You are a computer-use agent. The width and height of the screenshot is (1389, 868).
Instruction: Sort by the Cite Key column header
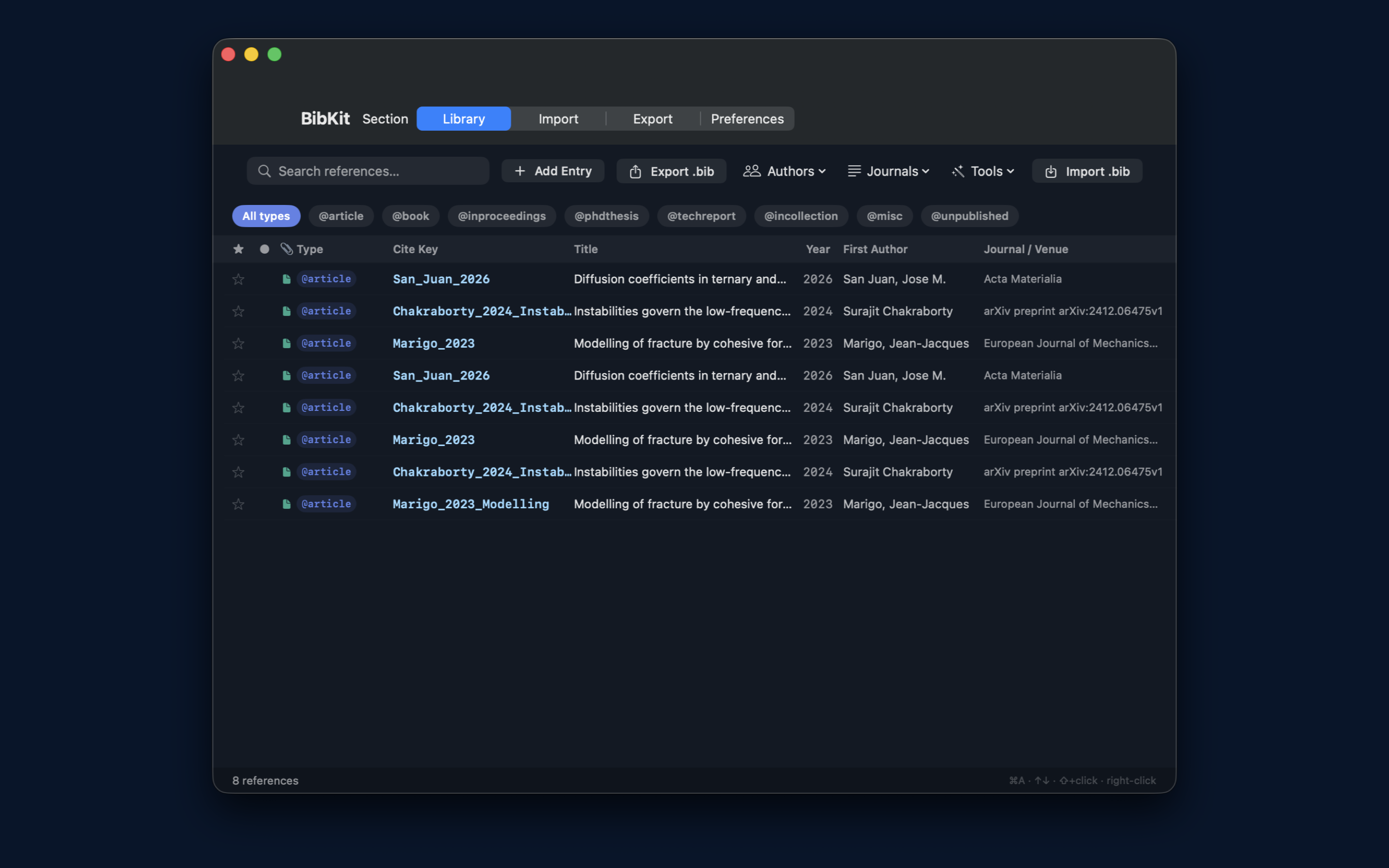point(415,249)
